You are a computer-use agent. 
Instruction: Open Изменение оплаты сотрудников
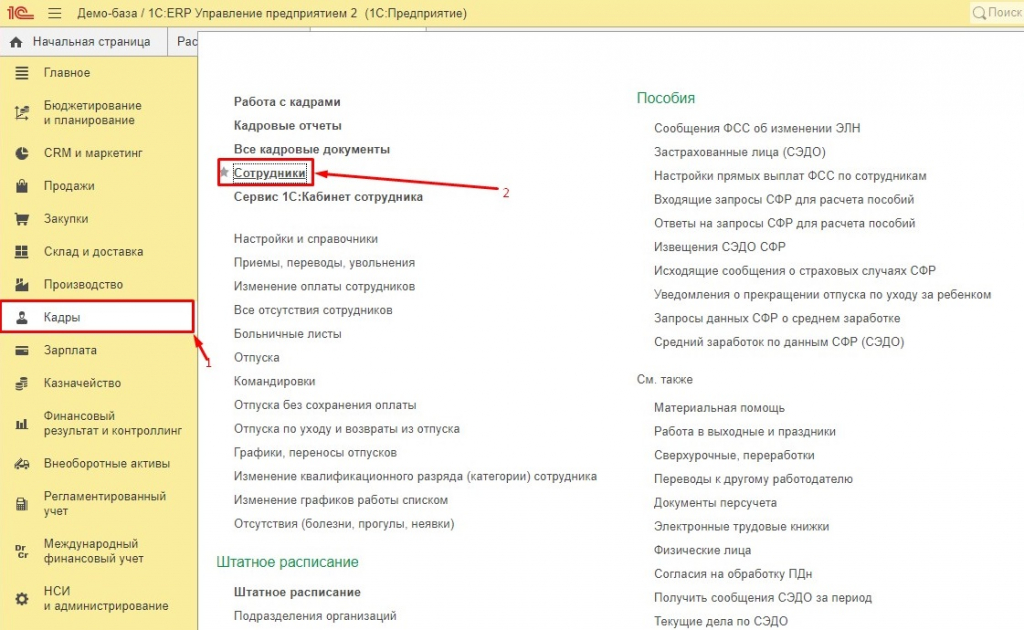(x=324, y=287)
